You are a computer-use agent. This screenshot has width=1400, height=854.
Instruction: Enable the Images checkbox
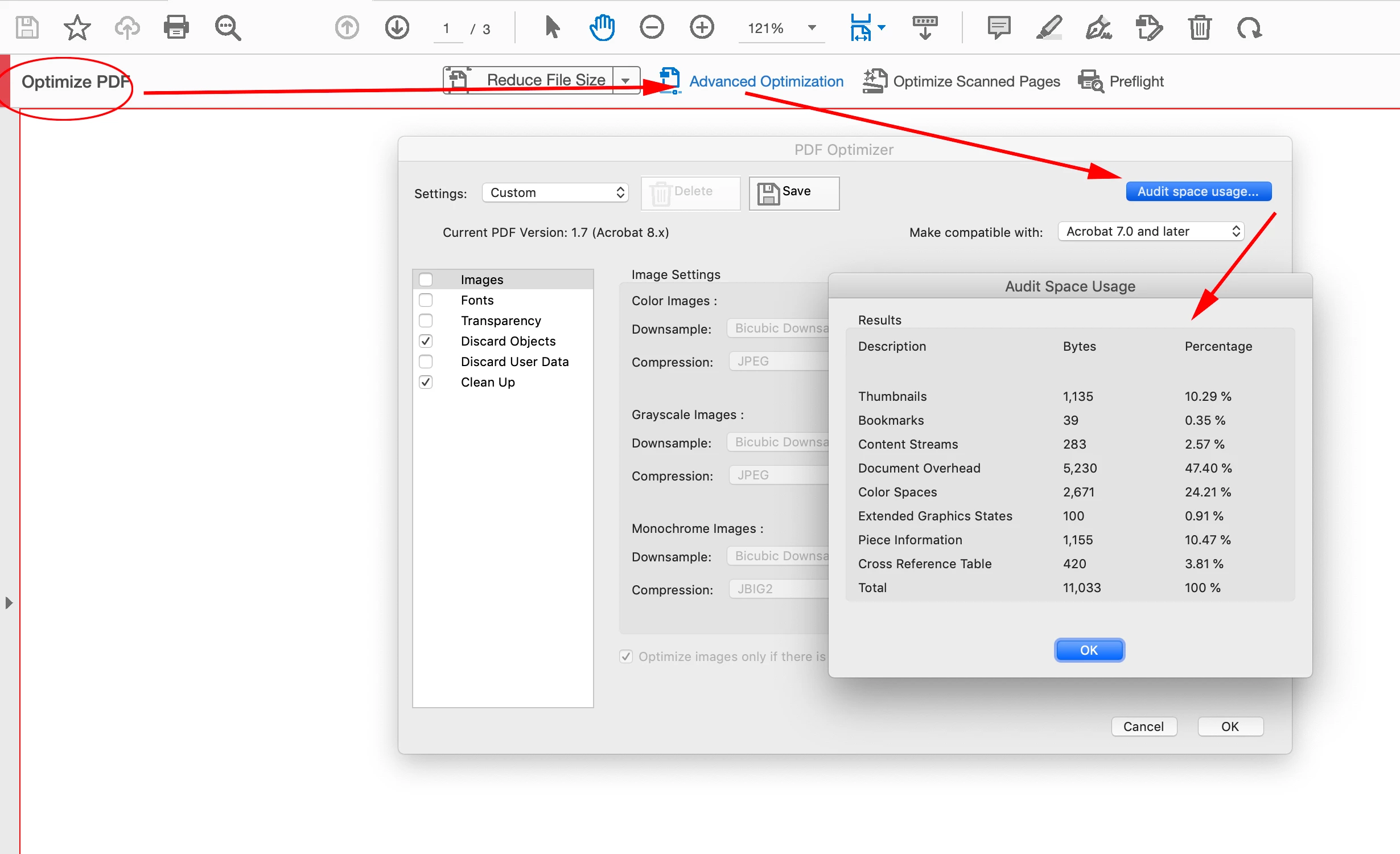426,280
